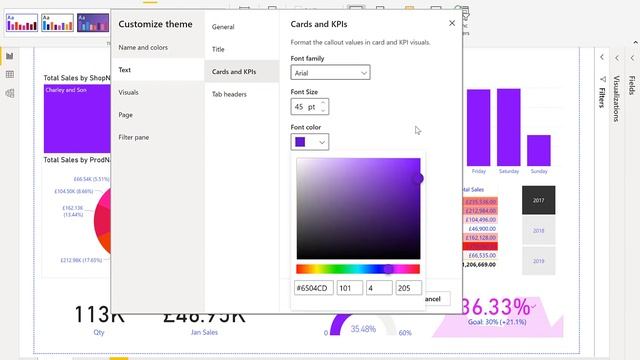Click inside the purple saturation color field
The image size is (640, 360).
[358, 209]
